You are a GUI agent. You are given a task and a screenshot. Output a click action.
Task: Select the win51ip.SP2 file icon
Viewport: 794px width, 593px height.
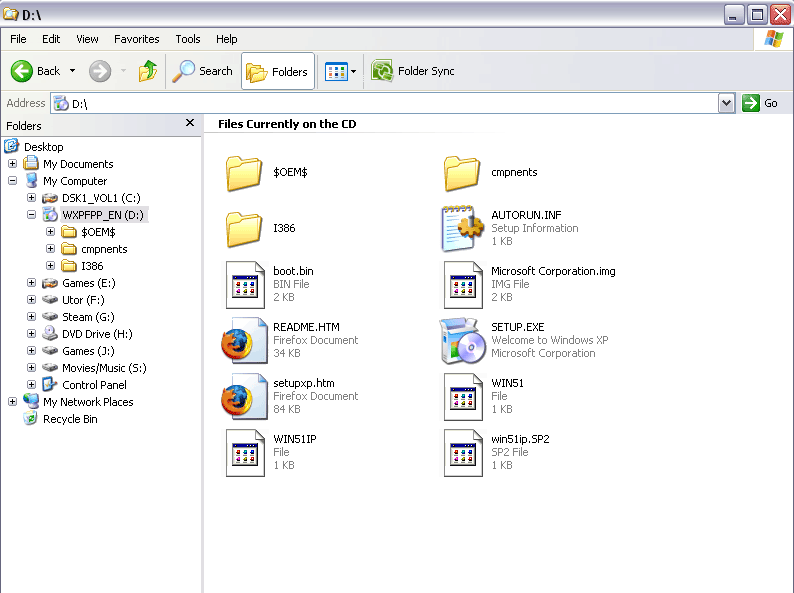(x=463, y=453)
